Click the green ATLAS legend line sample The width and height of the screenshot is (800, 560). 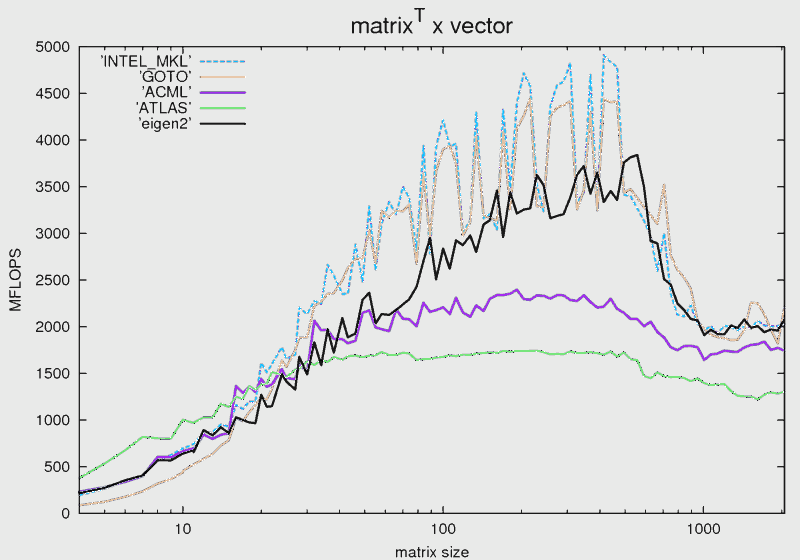(222, 107)
